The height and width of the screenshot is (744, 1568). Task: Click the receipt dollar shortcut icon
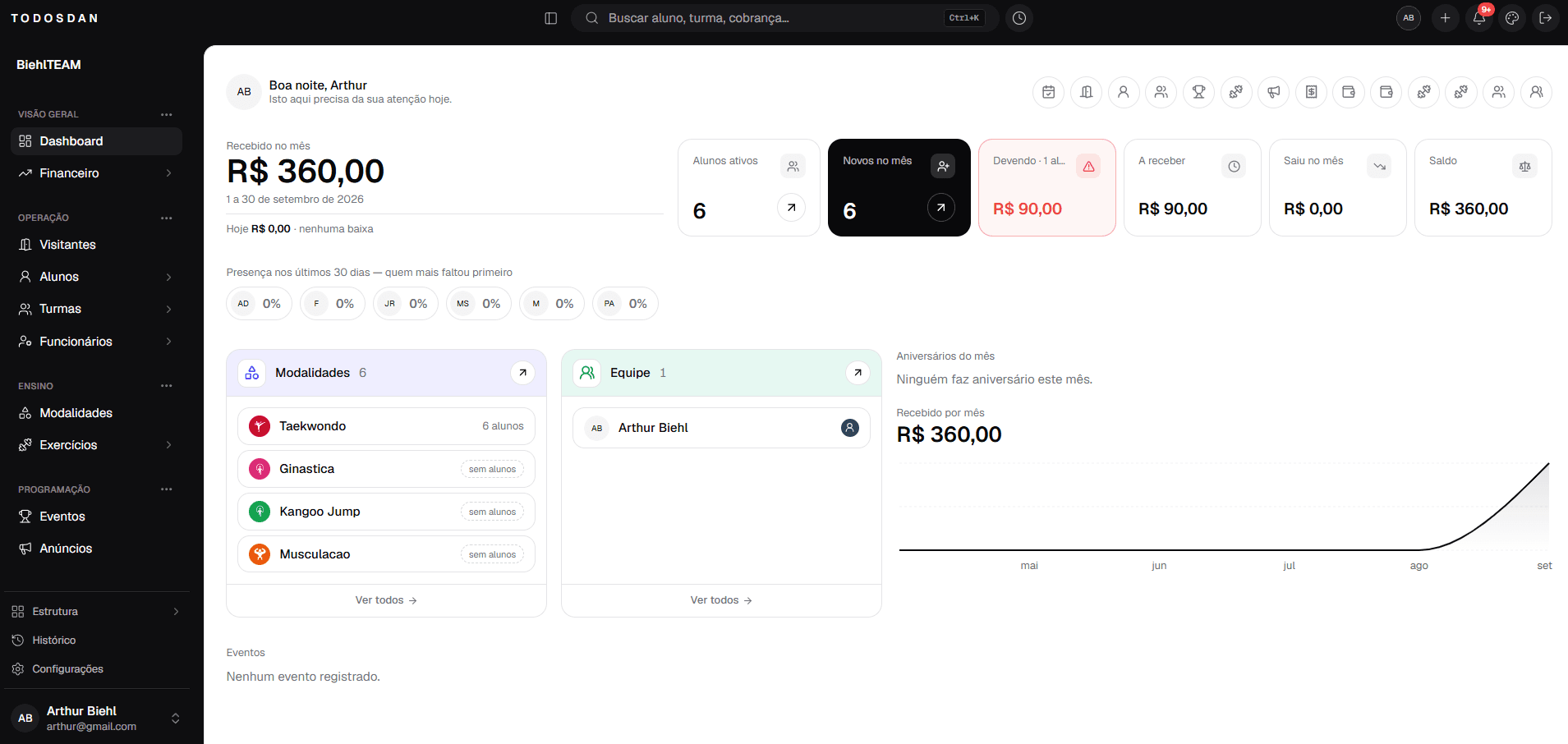tap(1312, 92)
